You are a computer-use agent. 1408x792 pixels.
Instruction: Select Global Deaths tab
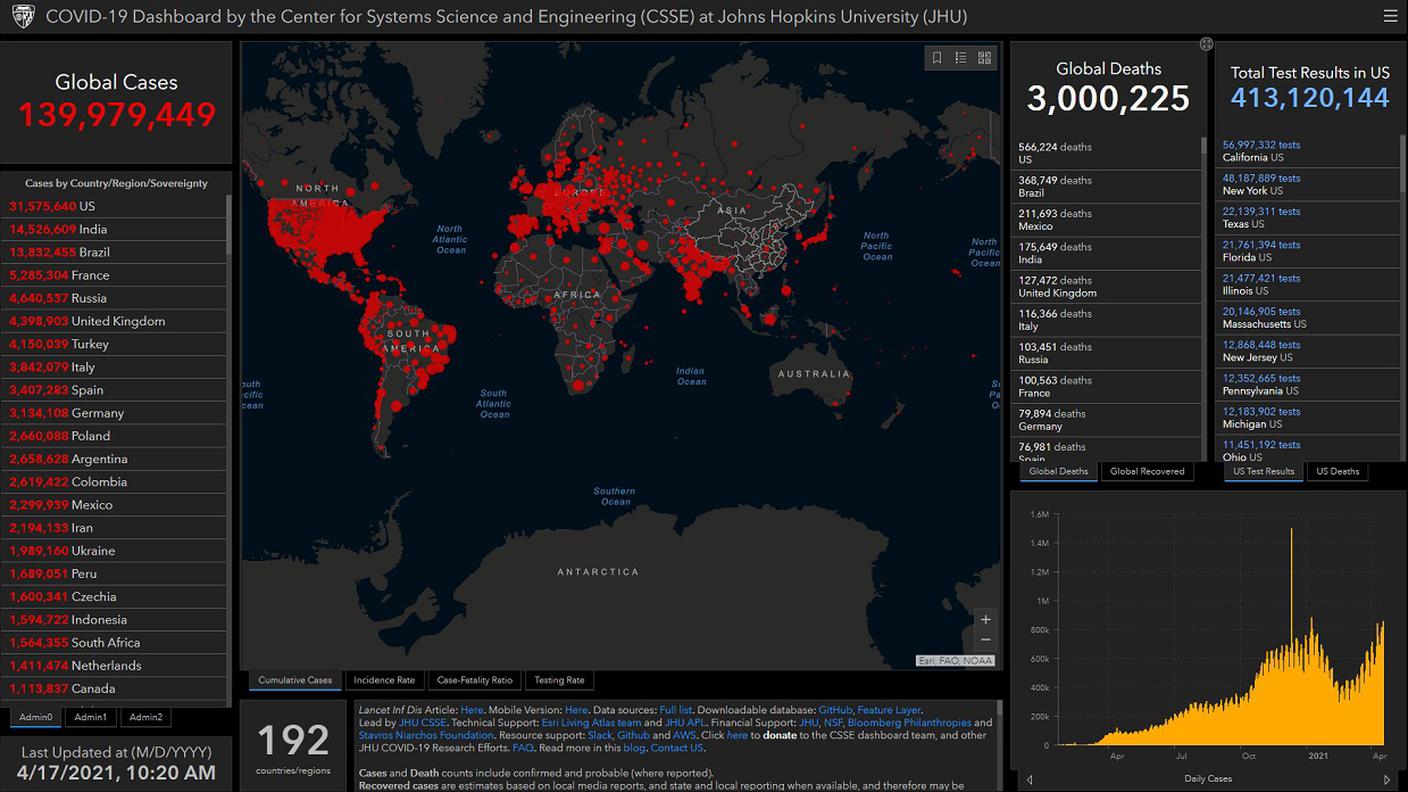pos(1058,471)
